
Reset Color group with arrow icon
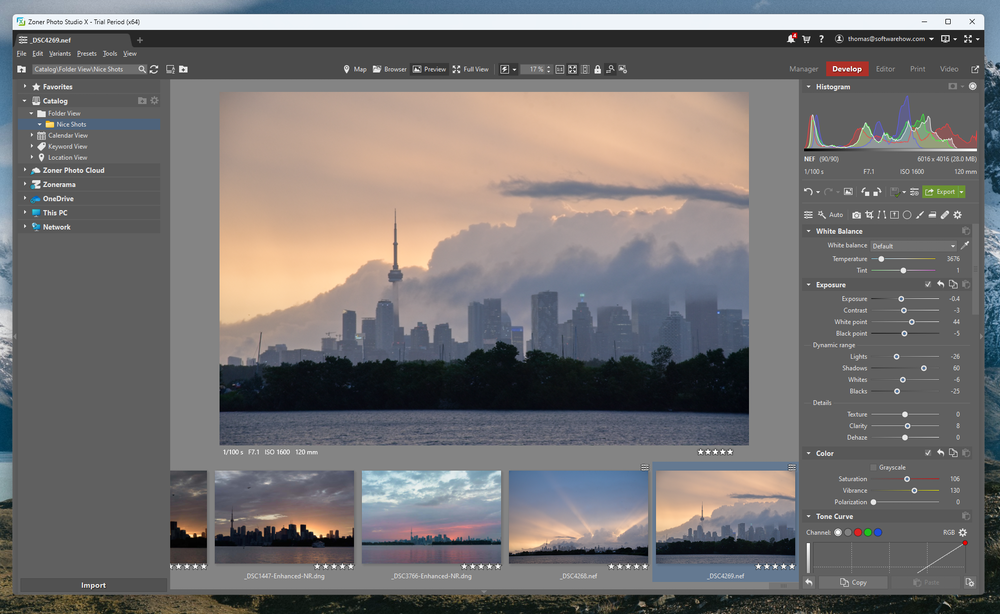941,453
